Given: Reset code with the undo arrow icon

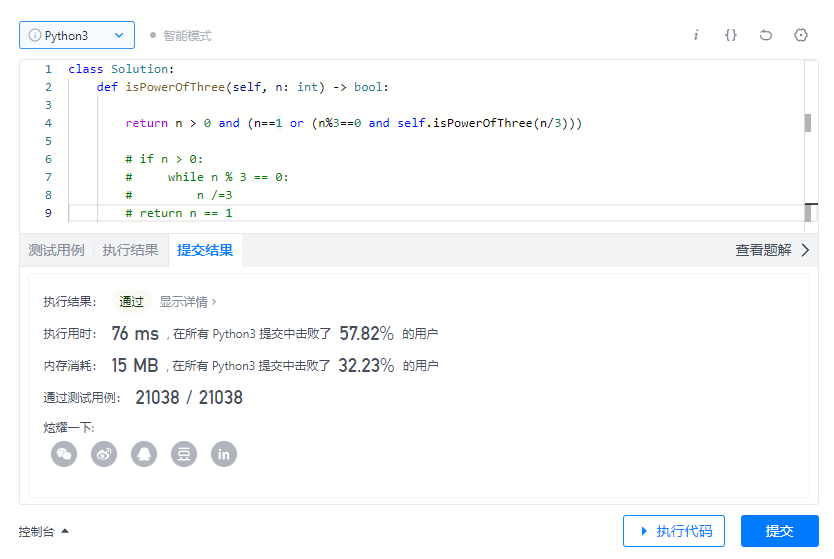Looking at the screenshot, I should (x=765, y=35).
